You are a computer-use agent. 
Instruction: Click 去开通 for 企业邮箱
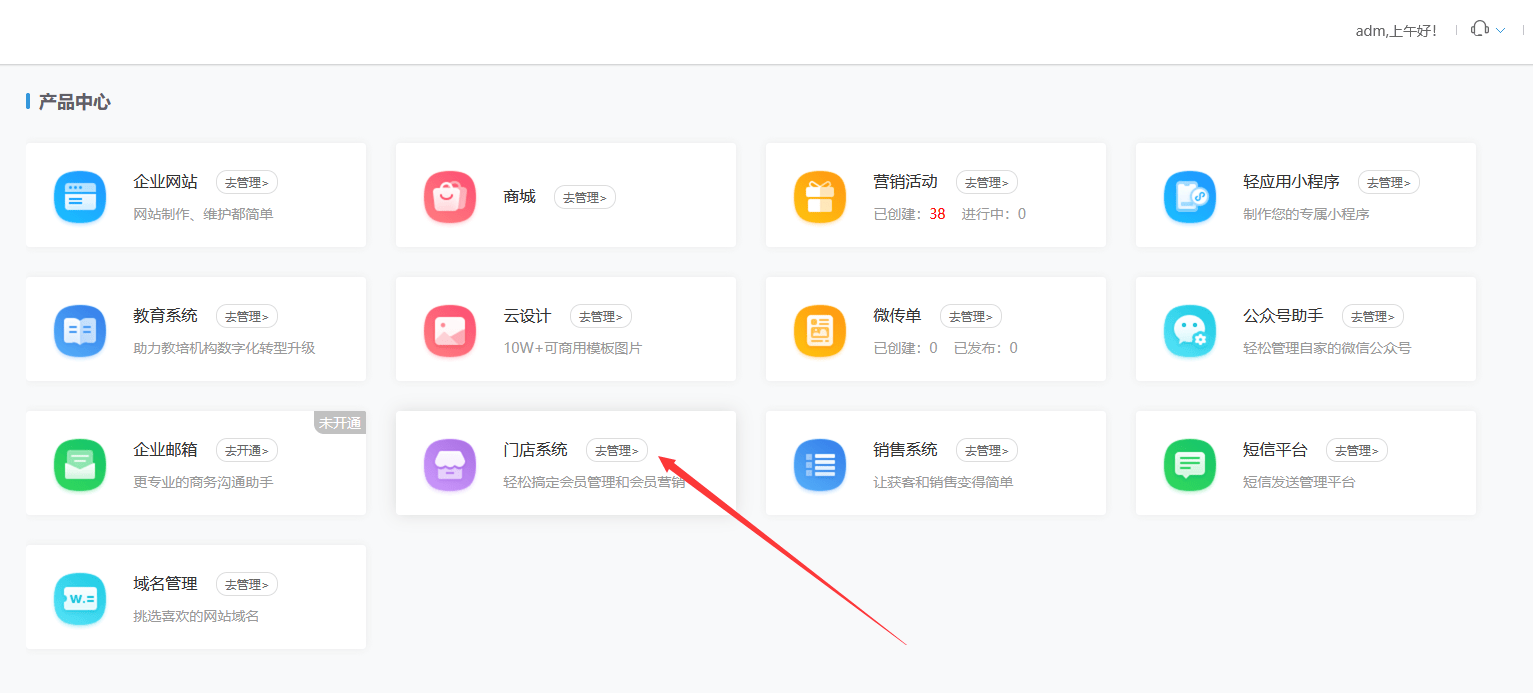(x=246, y=450)
